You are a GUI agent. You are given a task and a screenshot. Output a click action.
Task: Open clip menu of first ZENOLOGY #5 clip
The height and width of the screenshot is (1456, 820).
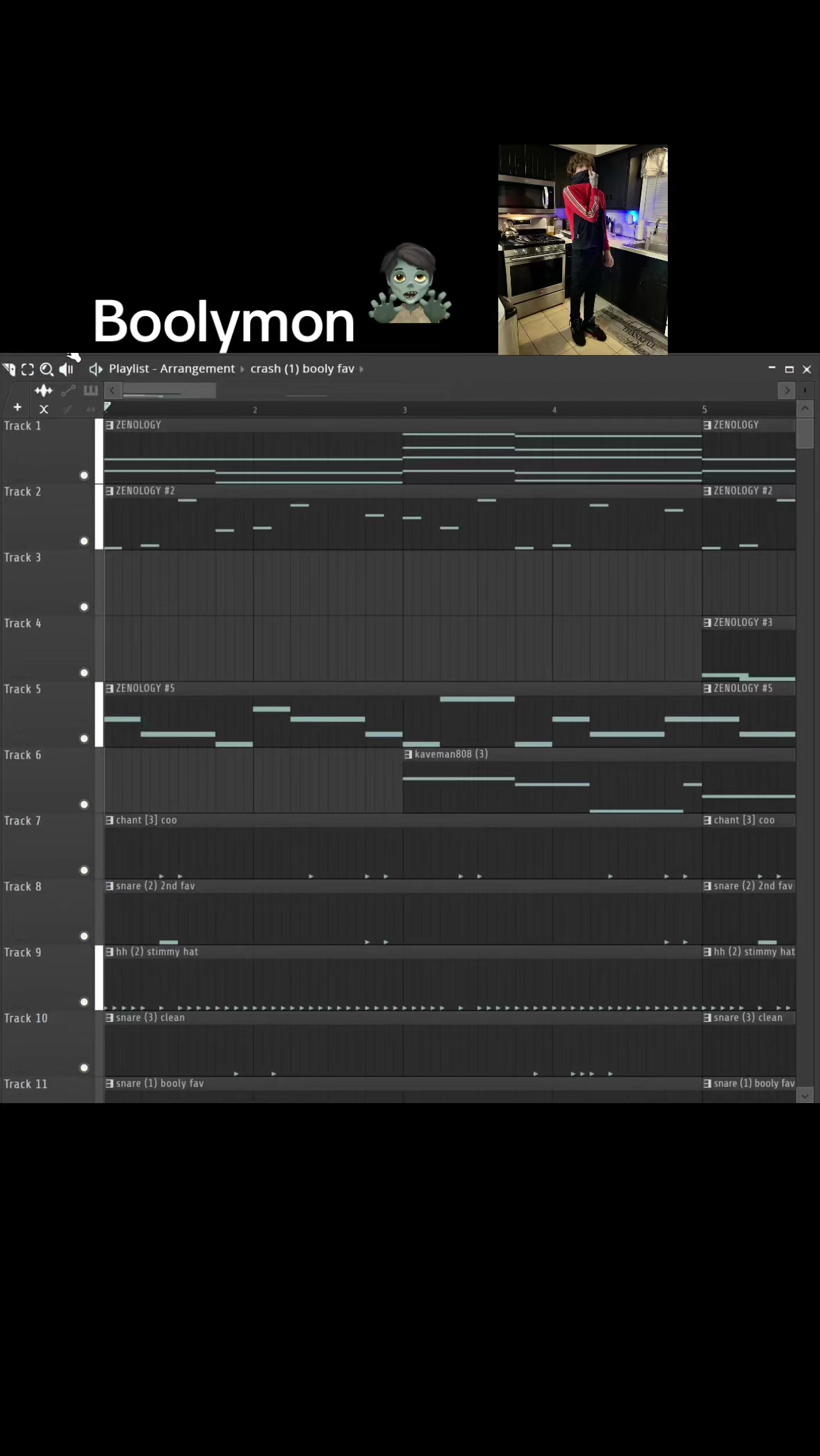pos(110,688)
